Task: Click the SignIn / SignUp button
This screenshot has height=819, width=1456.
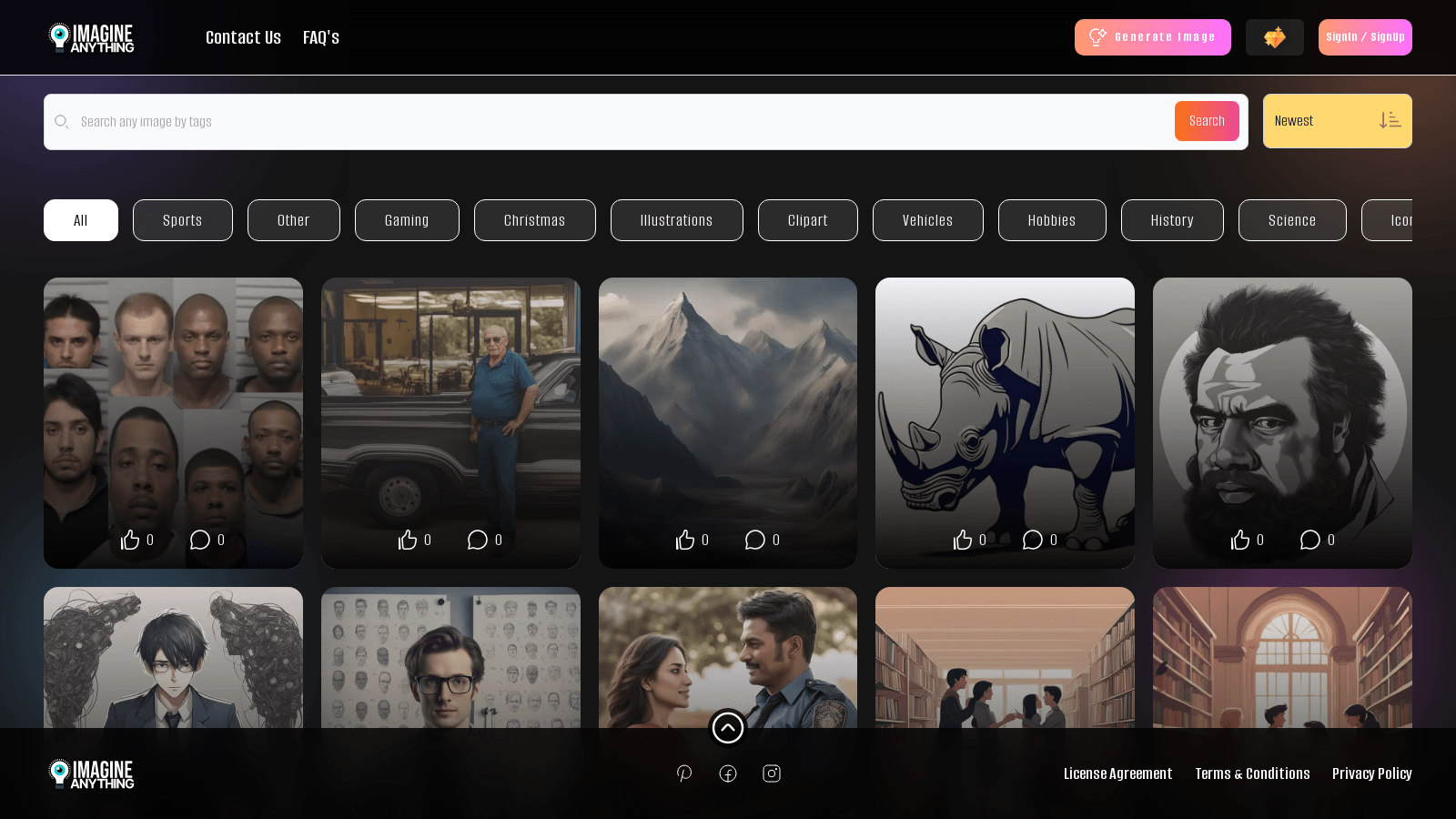Action: tap(1365, 37)
